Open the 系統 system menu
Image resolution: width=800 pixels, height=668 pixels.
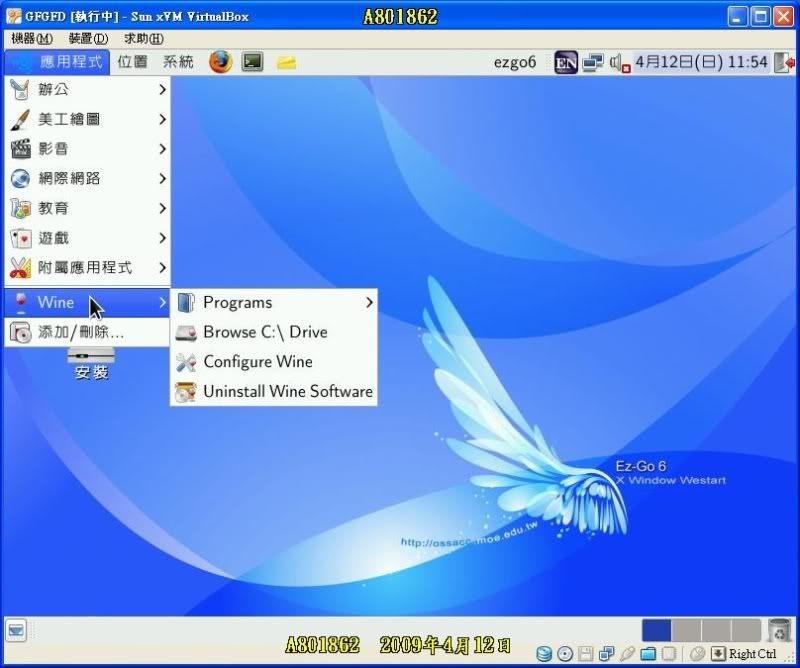[178, 62]
